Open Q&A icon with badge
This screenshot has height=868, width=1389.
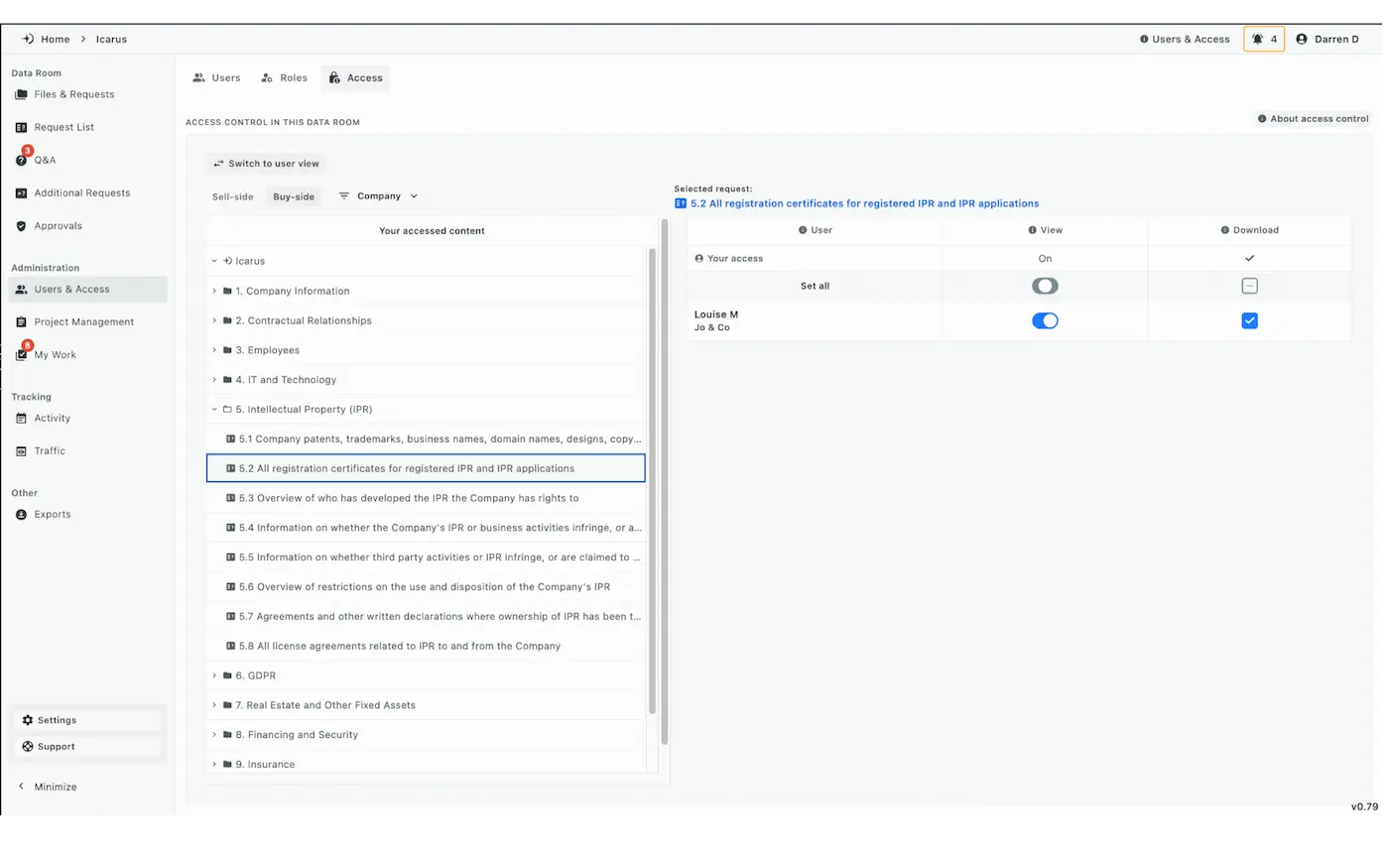pos(21,159)
